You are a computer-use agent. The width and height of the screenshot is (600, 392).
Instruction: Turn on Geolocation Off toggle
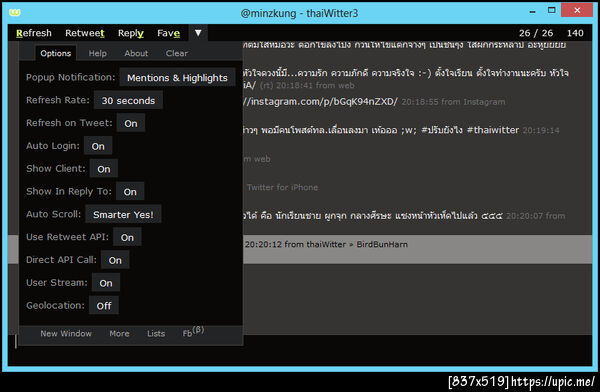point(104,306)
